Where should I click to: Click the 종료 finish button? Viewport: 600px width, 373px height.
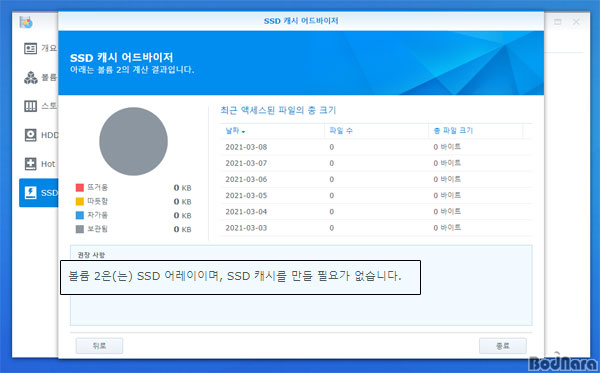tap(503, 346)
